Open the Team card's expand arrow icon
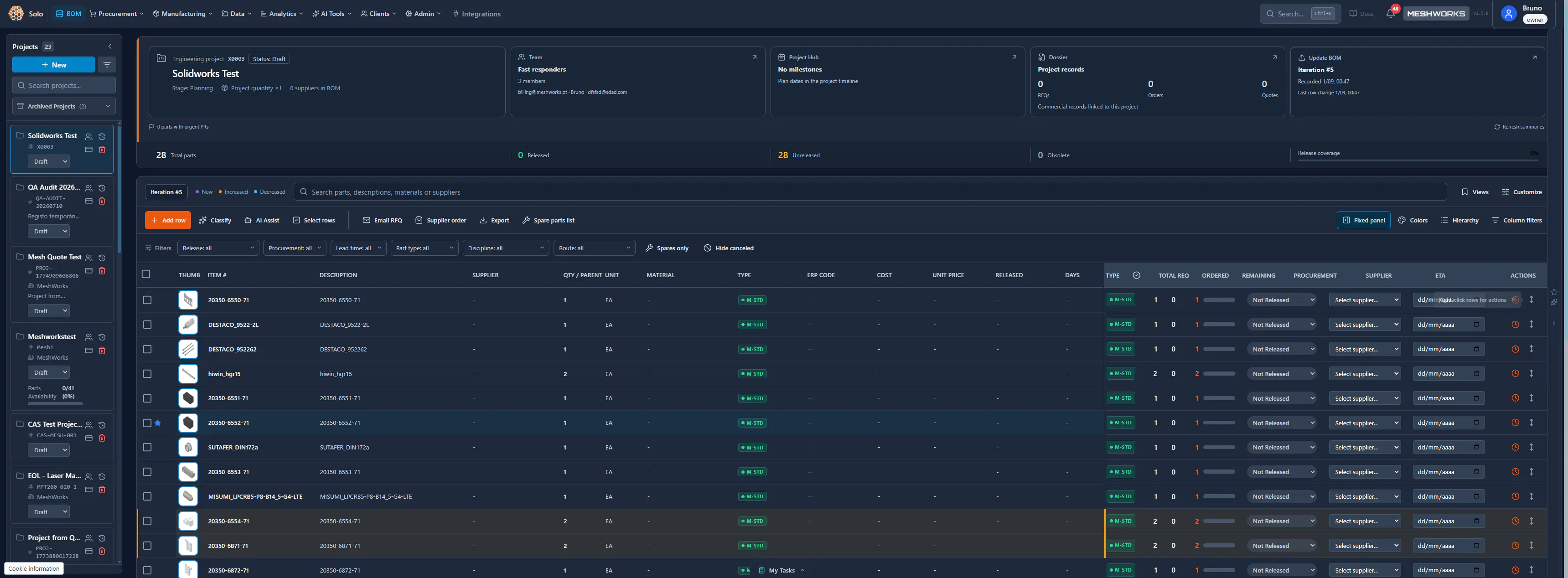1568x578 pixels. point(755,57)
